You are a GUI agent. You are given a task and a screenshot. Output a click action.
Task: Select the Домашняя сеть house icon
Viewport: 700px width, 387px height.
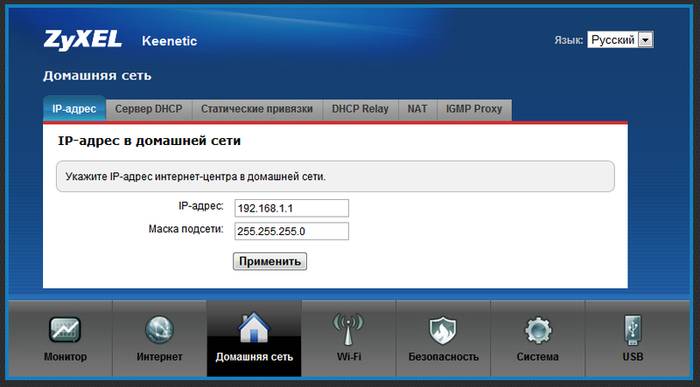point(254,328)
